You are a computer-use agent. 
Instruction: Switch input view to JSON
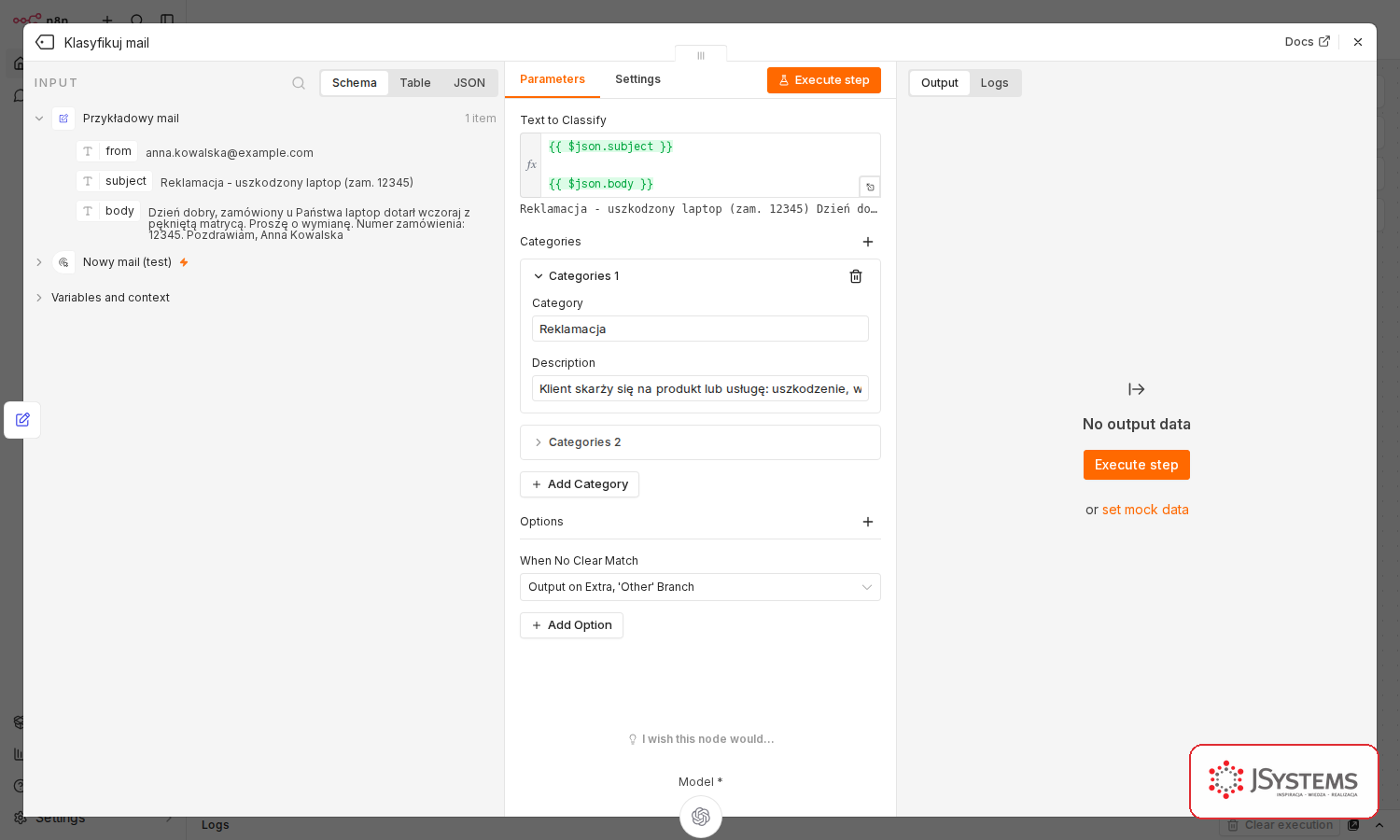tap(469, 83)
